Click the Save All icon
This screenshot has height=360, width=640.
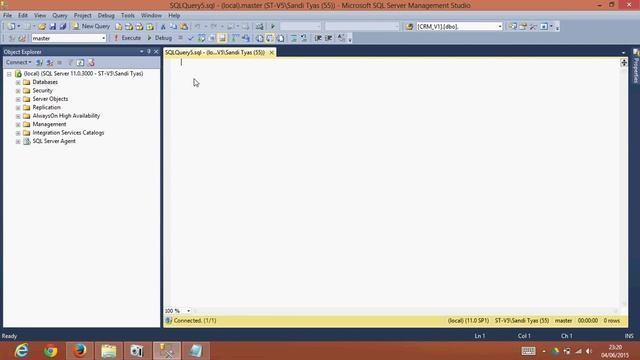click(63, 26)
